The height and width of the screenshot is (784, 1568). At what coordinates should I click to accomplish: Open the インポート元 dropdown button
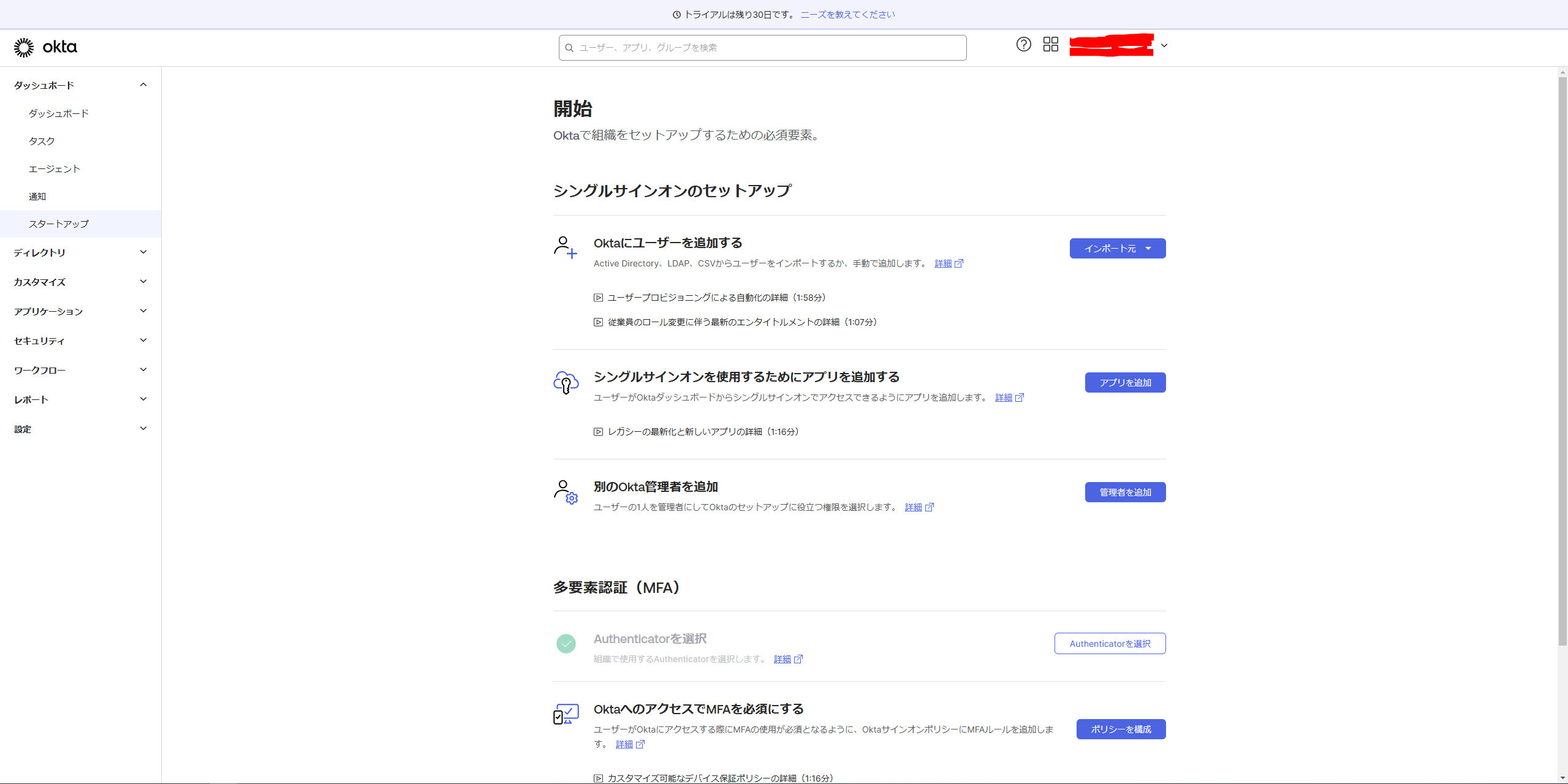[x=1117, y=248]
